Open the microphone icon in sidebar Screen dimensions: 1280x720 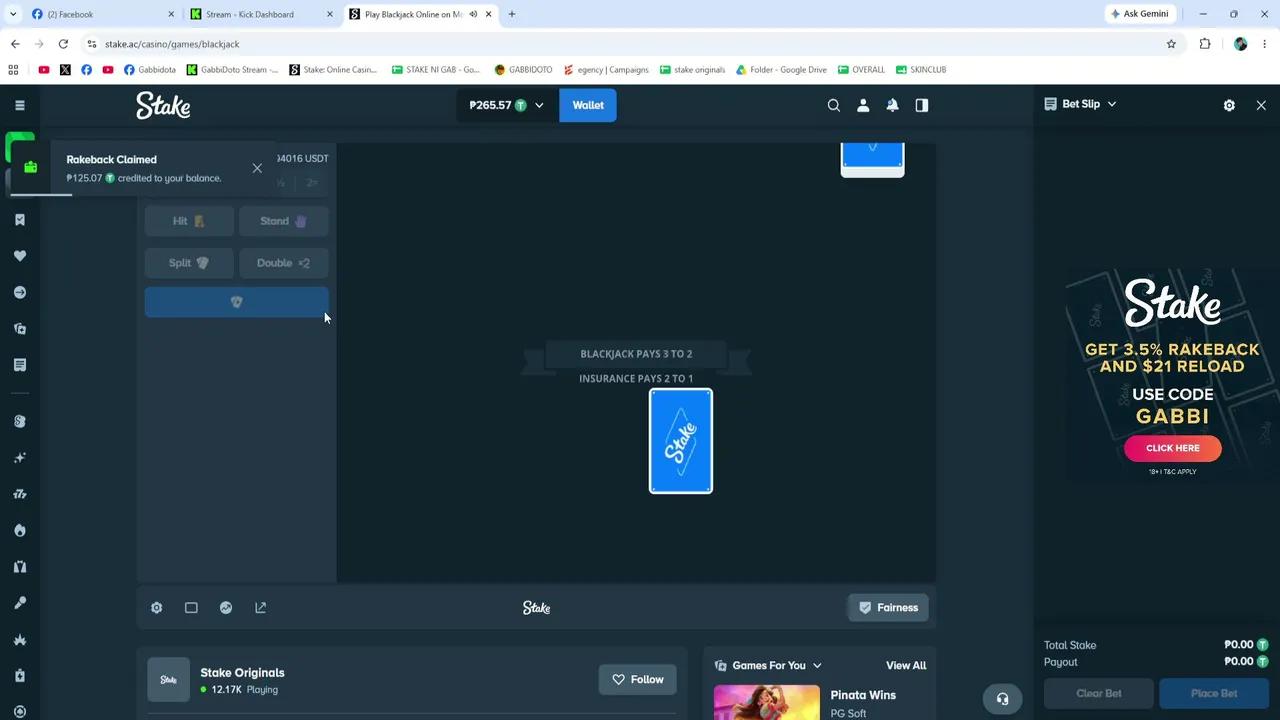pyautogui.click(x=19, y=603)
